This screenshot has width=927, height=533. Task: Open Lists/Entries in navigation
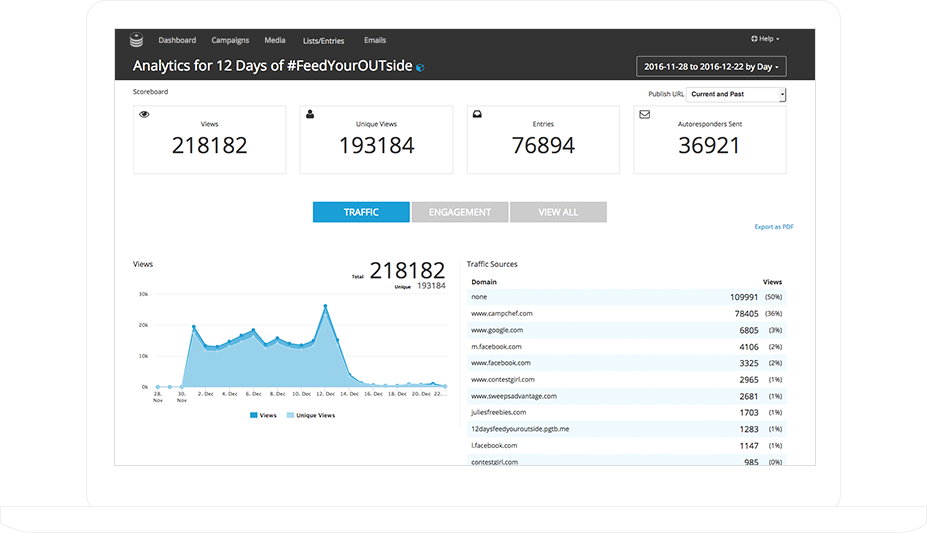(x=323, y=41)
